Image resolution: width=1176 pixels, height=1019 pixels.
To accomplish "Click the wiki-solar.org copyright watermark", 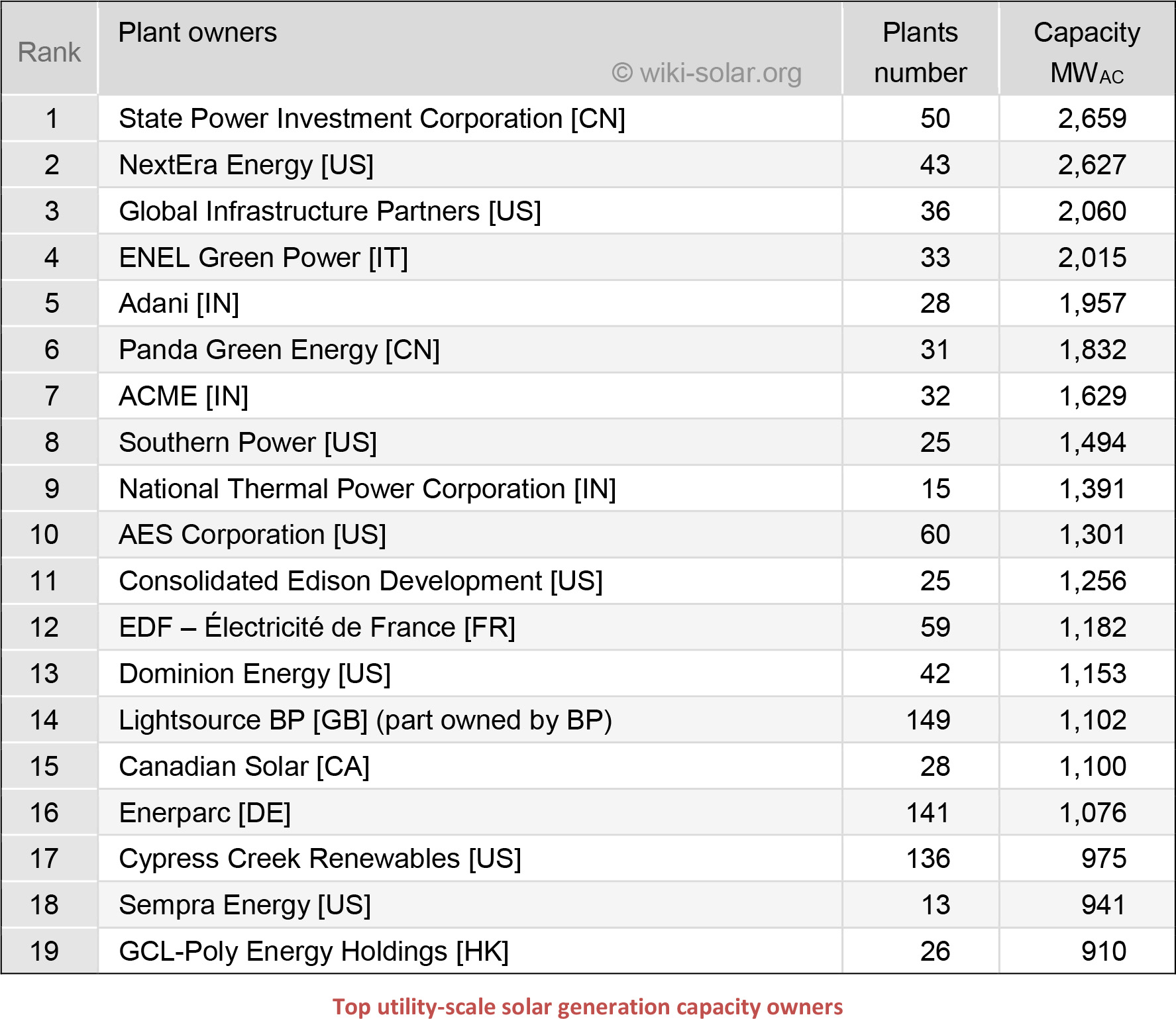I will [x=706, y=73].
